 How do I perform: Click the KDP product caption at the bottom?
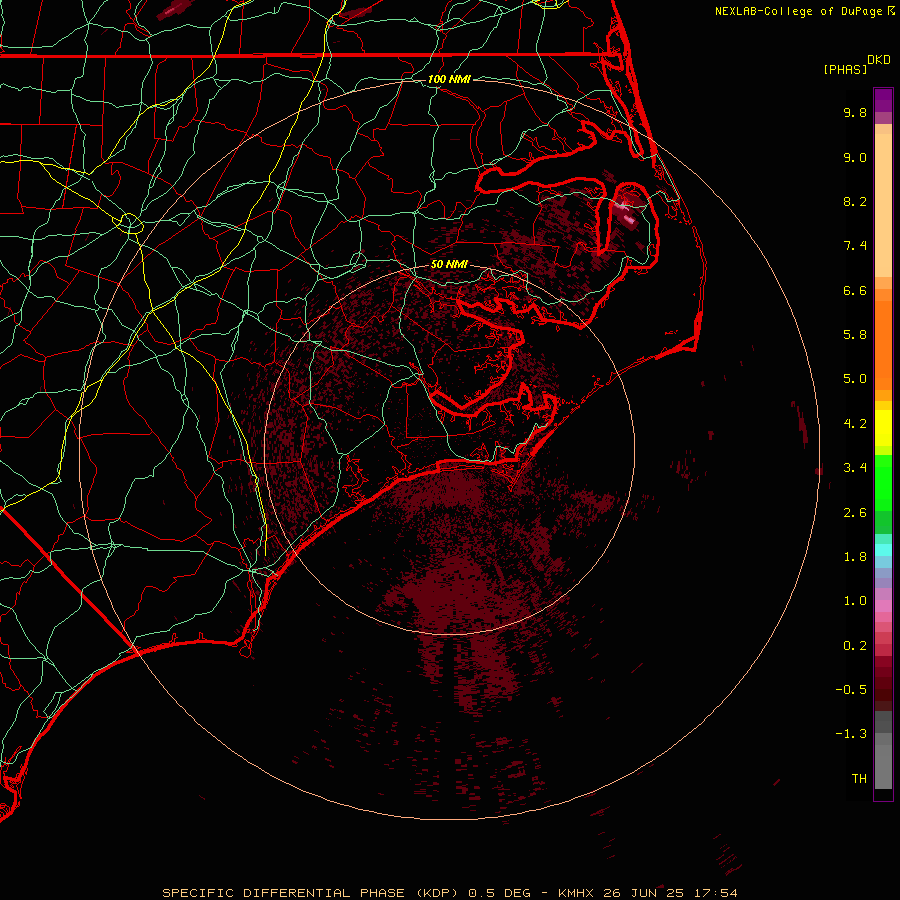[449, 893]
